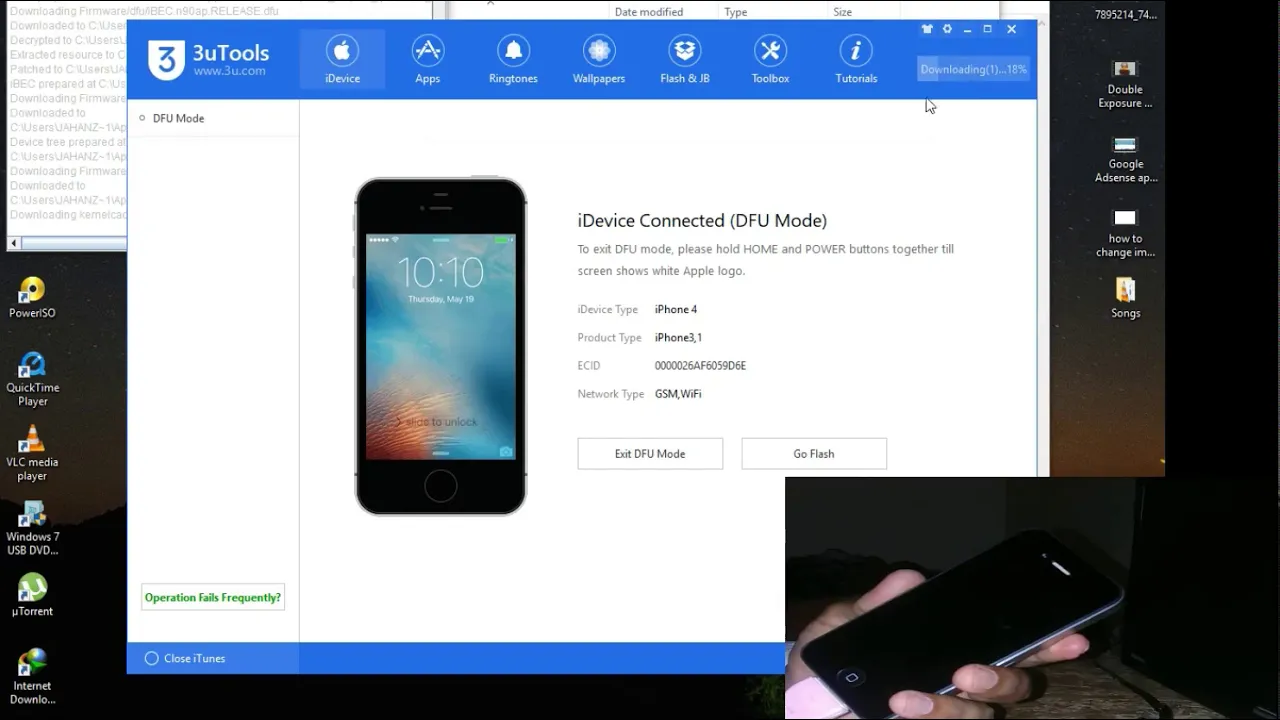Viewport: 1280px width, 720px height.
Task: Open the 7895214_74... desktop item
Action: click(x=1125, y=14)
